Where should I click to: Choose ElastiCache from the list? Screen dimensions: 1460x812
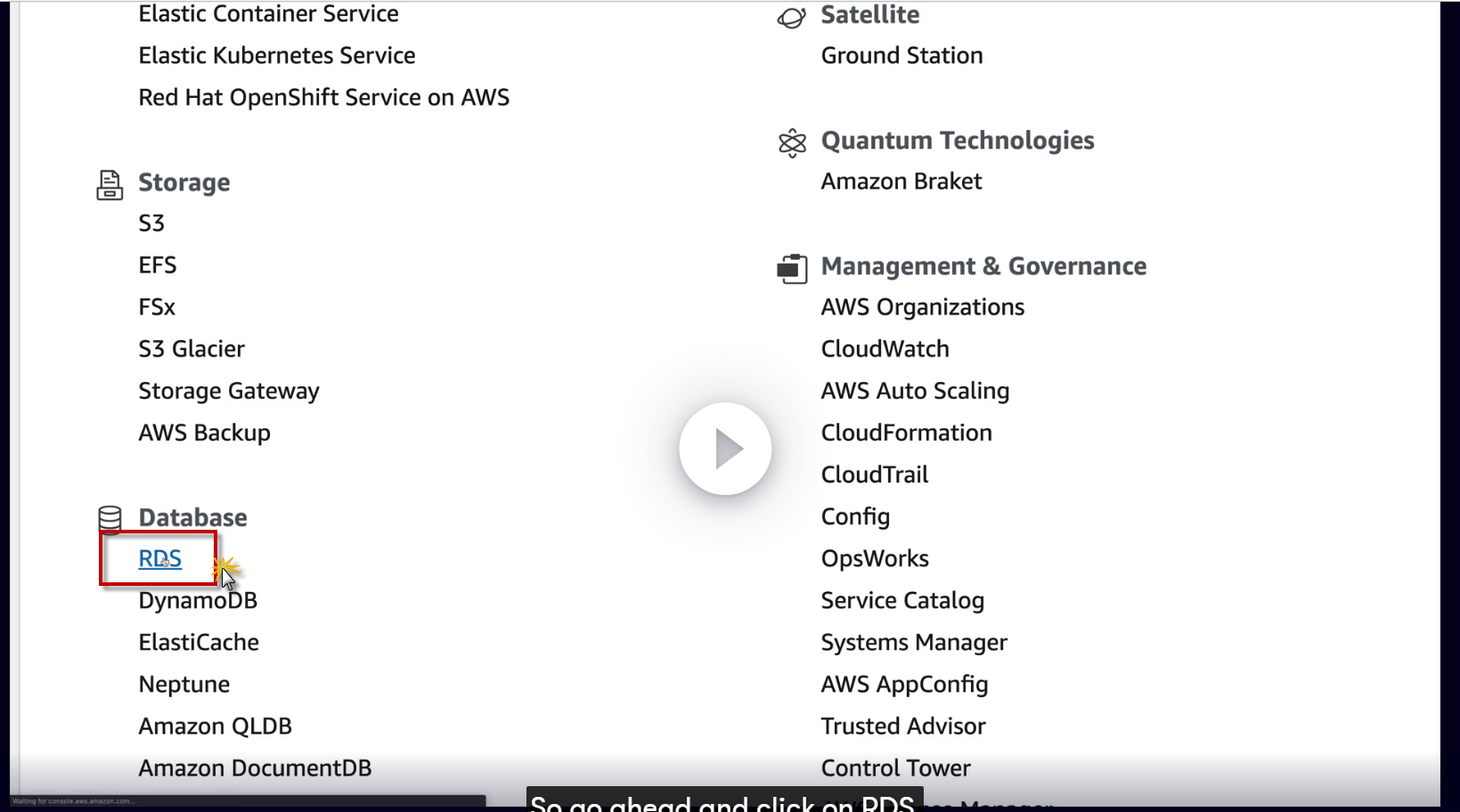[x=199, y=643]
